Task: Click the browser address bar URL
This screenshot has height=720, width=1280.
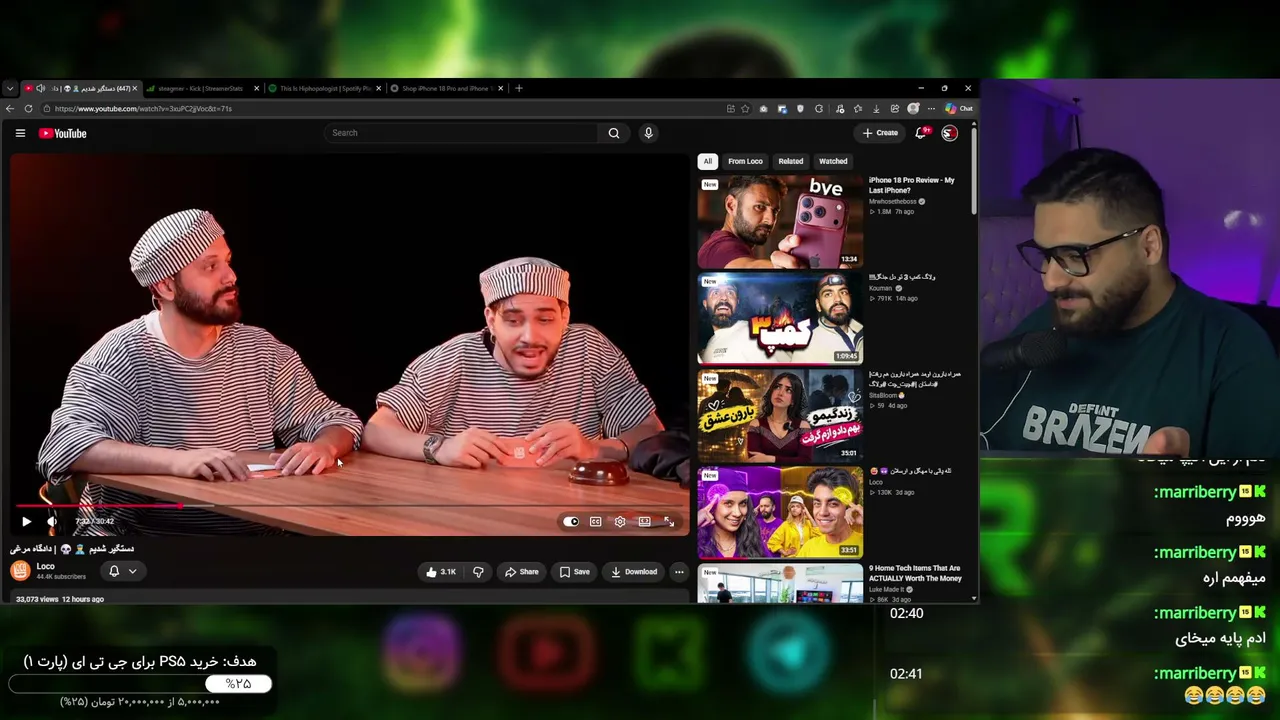Action: tap(143, 108)
